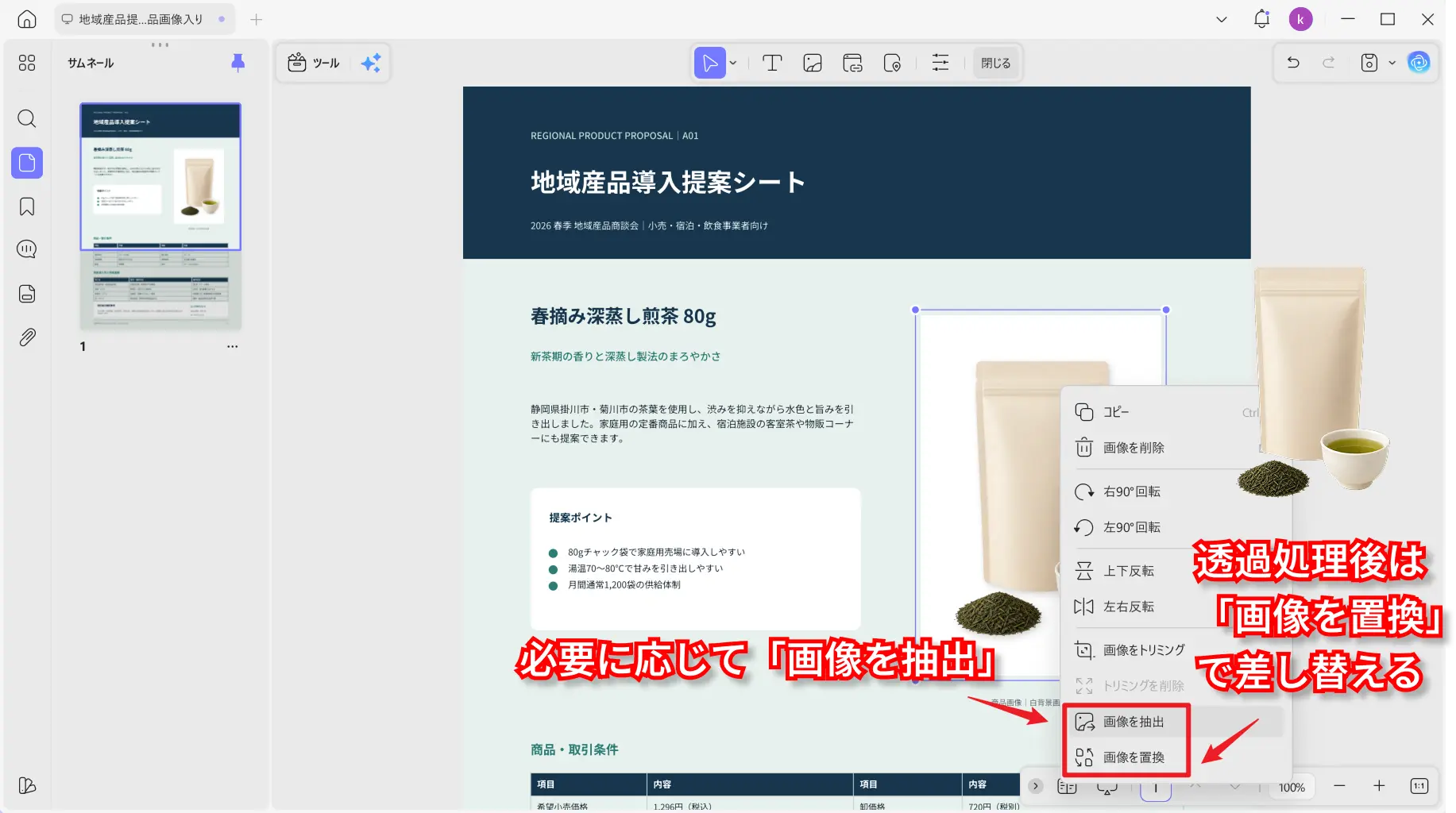Open the notifications bell

(x=1261, y=19)
